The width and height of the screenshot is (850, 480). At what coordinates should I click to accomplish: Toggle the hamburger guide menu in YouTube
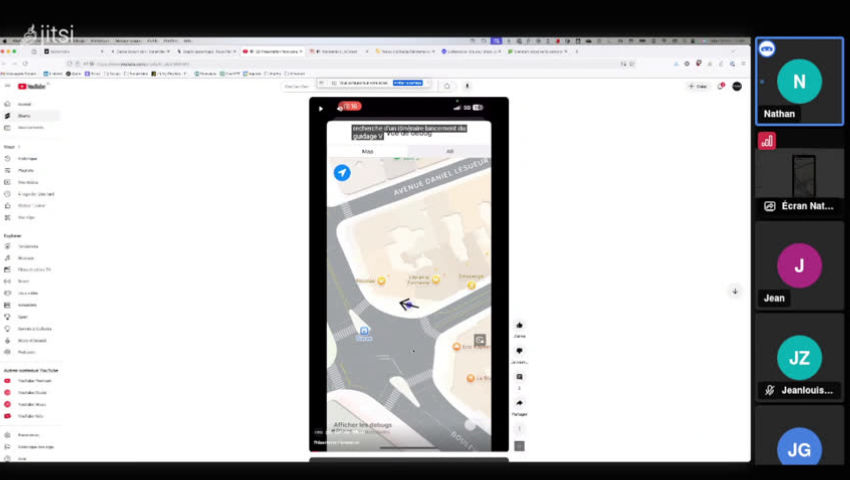8,86
